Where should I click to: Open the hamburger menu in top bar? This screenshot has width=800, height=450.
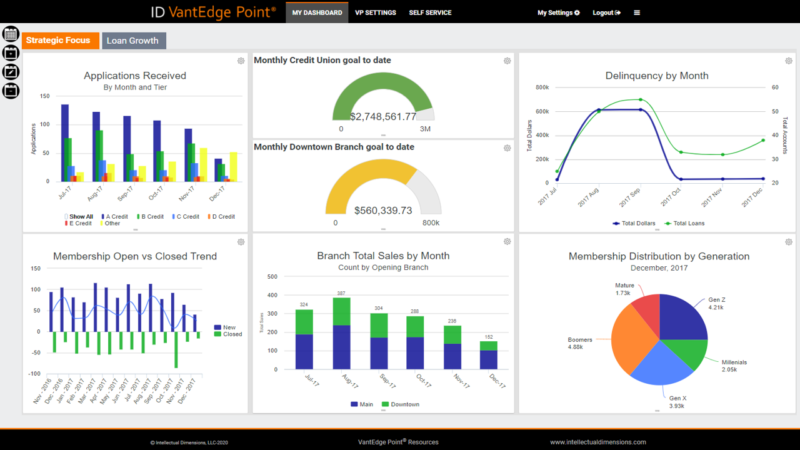(637, 13)
